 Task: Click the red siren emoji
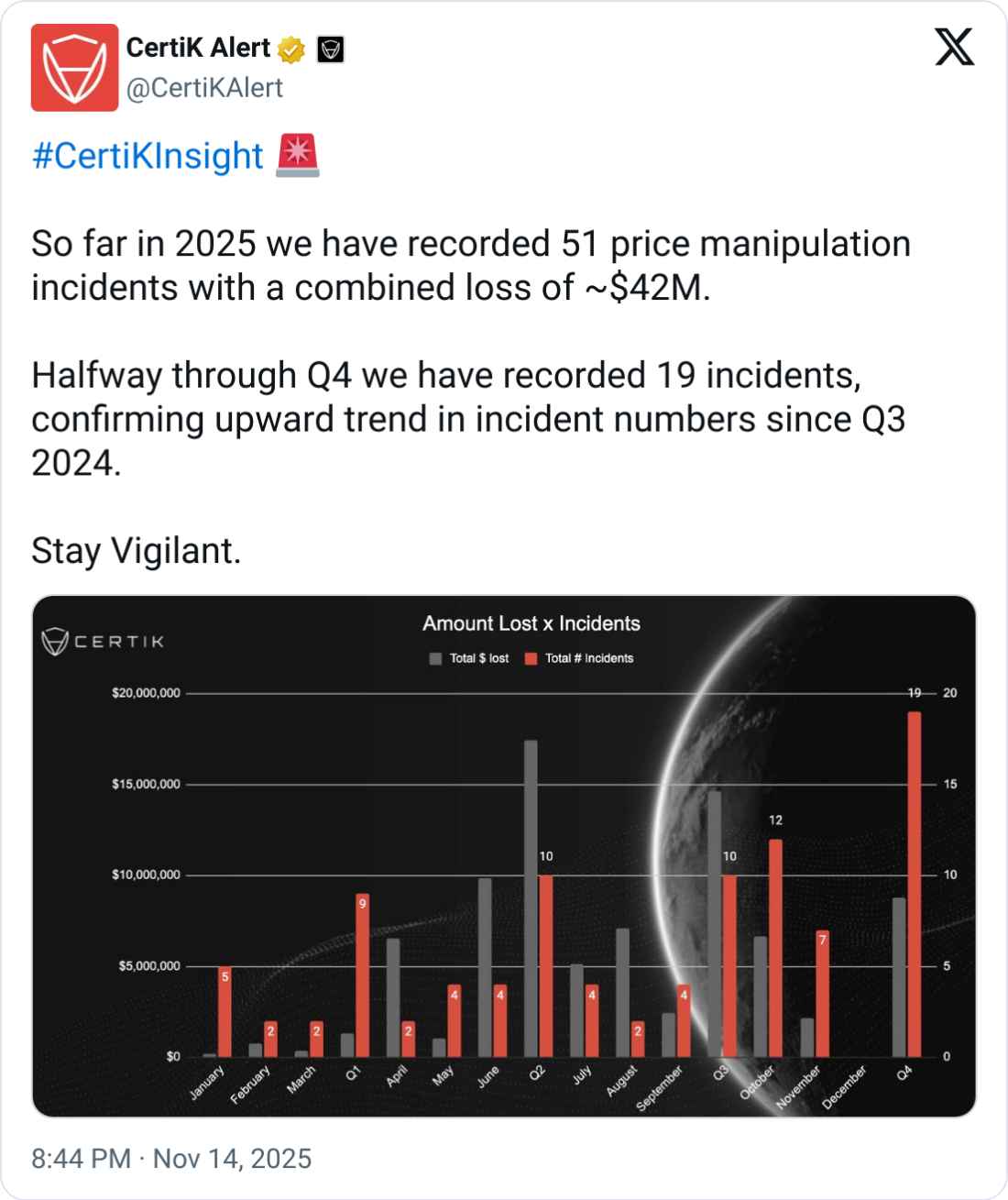[x=298, y=155]
